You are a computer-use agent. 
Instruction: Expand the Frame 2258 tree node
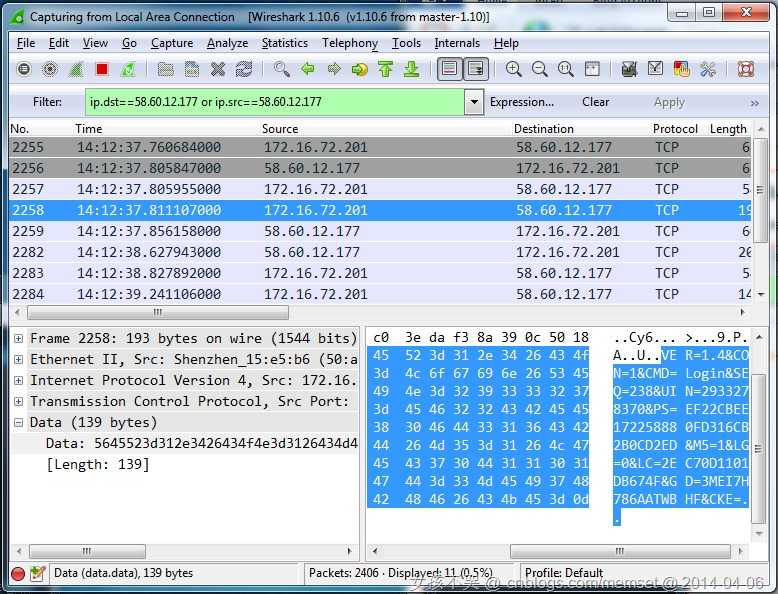pos(18,338)
